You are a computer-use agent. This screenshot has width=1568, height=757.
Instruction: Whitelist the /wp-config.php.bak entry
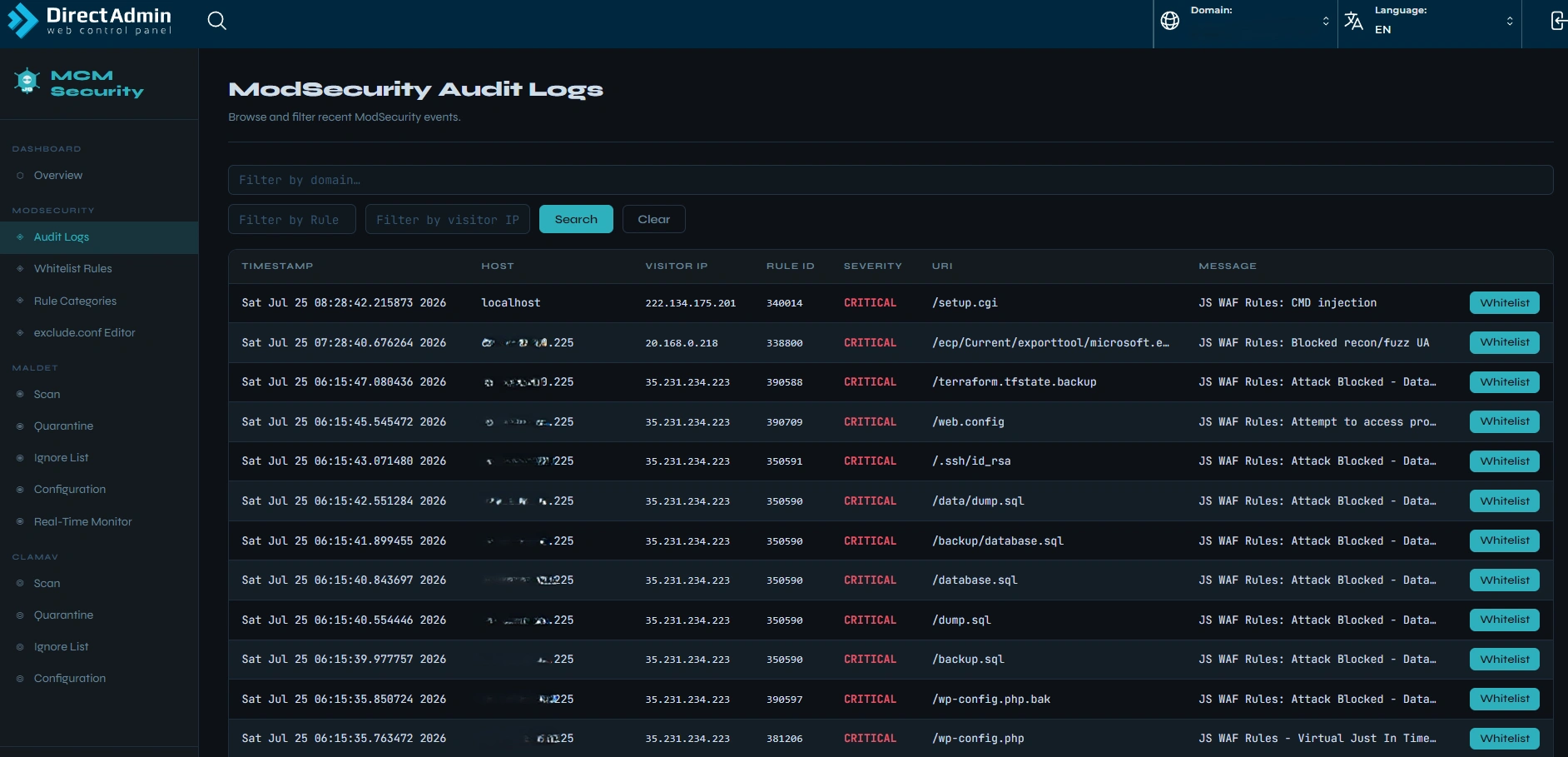tap(1505, 699)
